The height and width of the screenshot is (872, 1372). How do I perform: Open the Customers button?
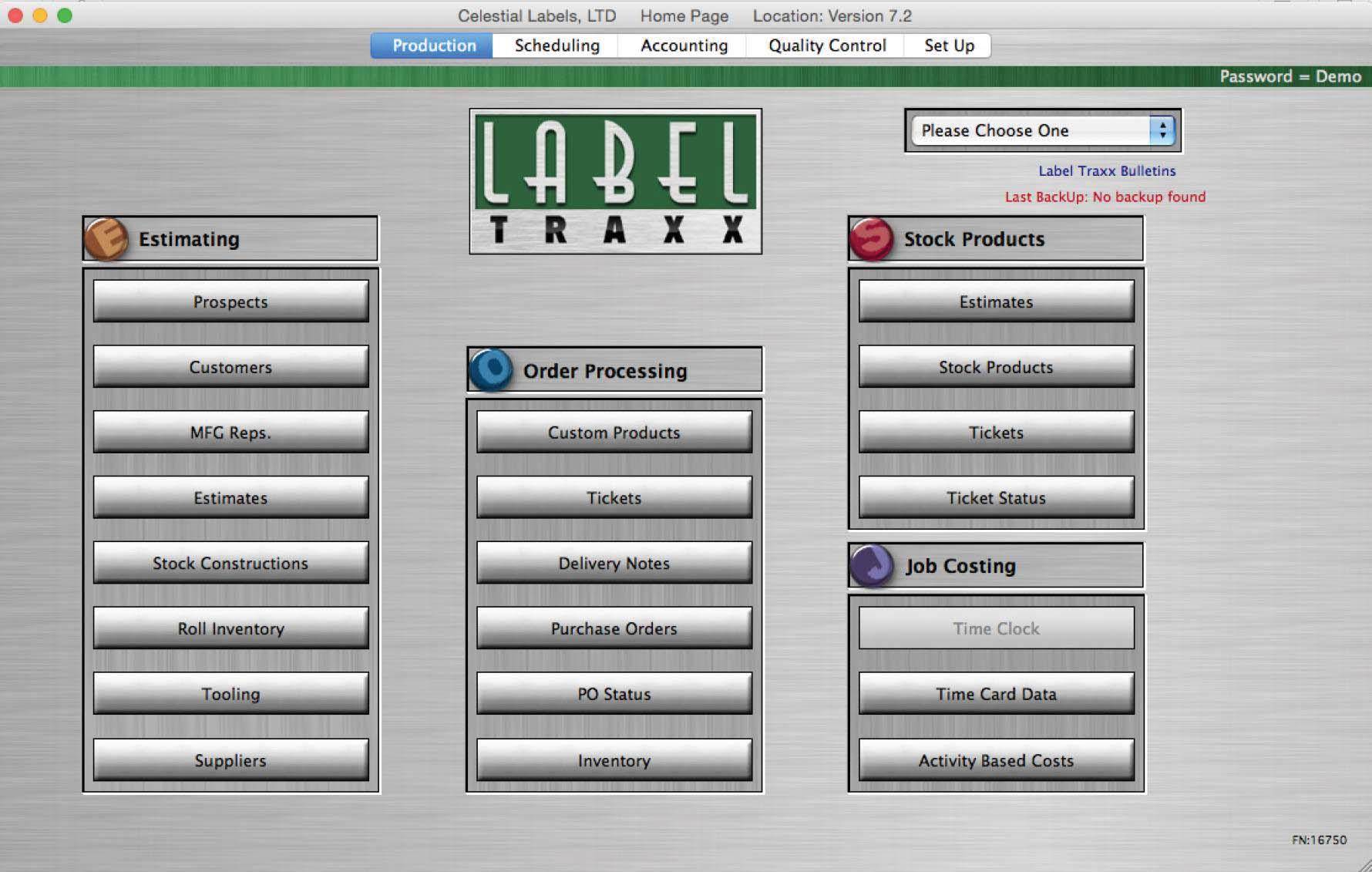pos(230,367)
